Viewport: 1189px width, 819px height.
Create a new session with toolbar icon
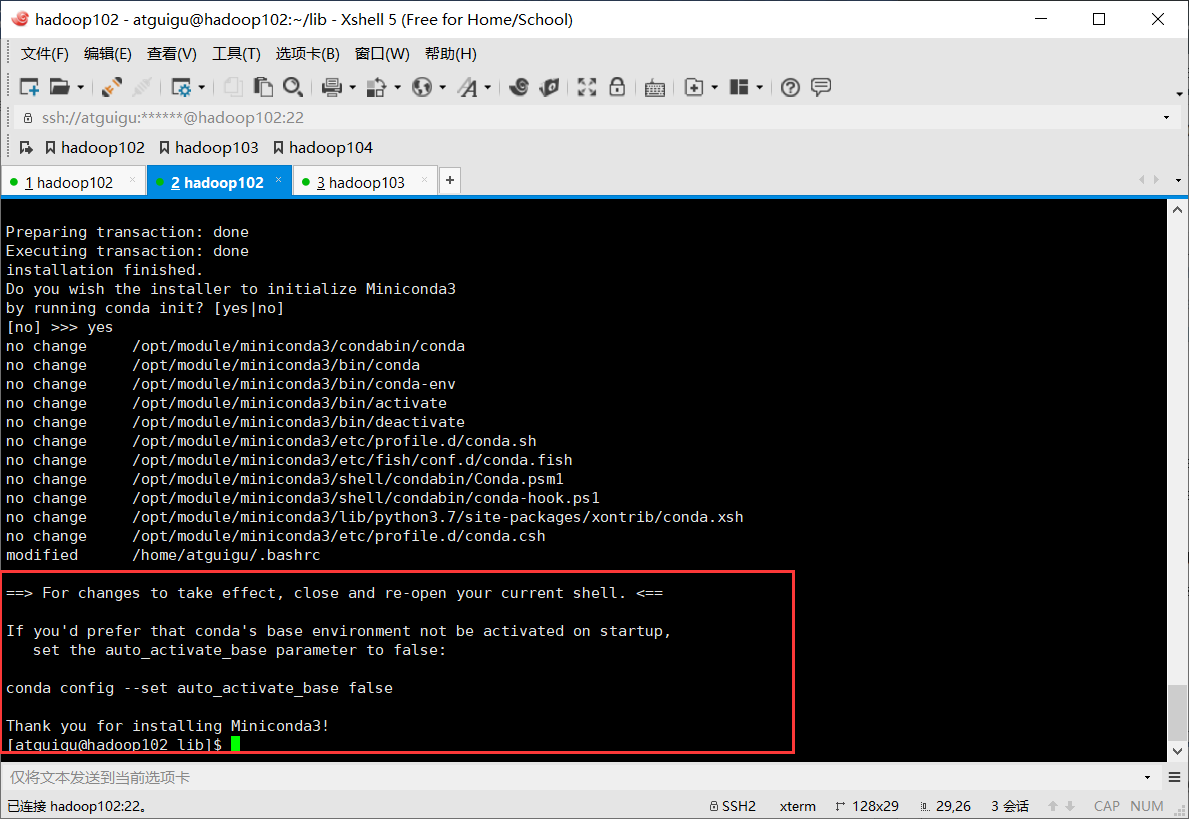click(x=29, y=87)
